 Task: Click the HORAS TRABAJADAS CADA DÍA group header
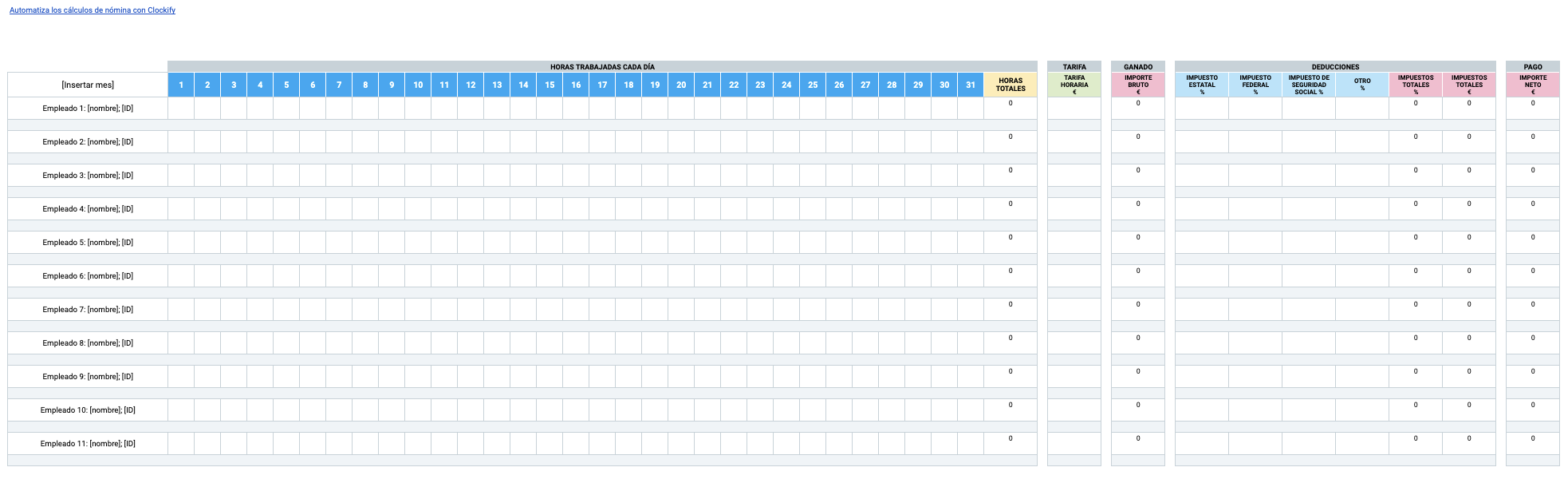click(x=602, y=67)
